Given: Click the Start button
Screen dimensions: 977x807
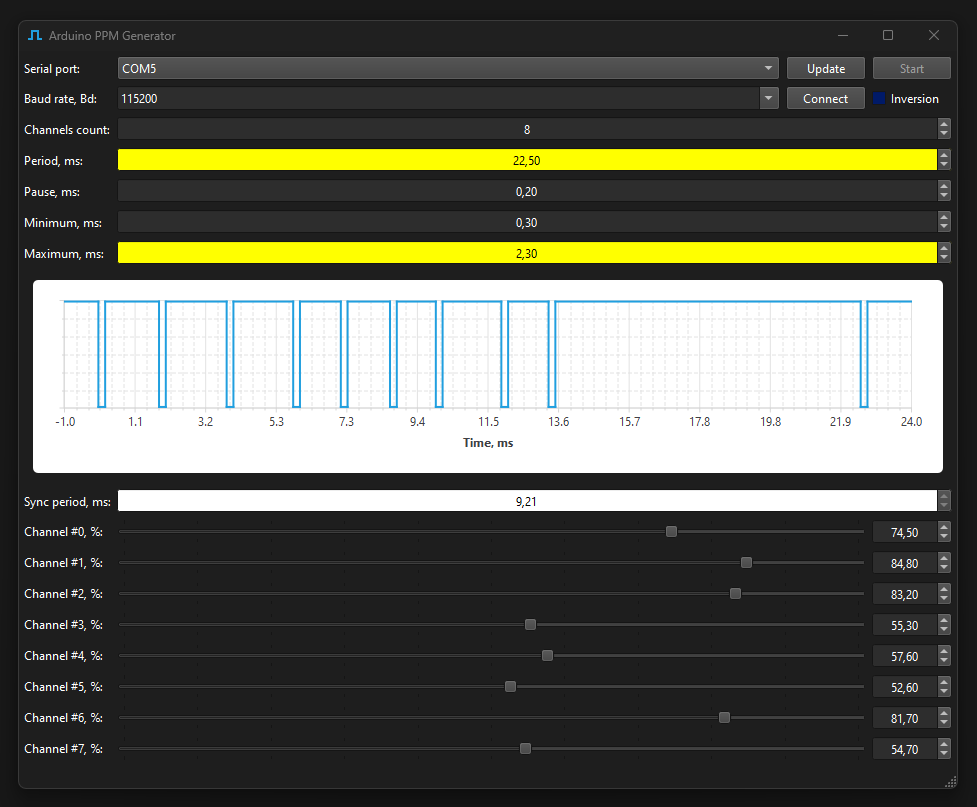Looking at the screenshot, I should pyautogui.click(x=912, y=69).
